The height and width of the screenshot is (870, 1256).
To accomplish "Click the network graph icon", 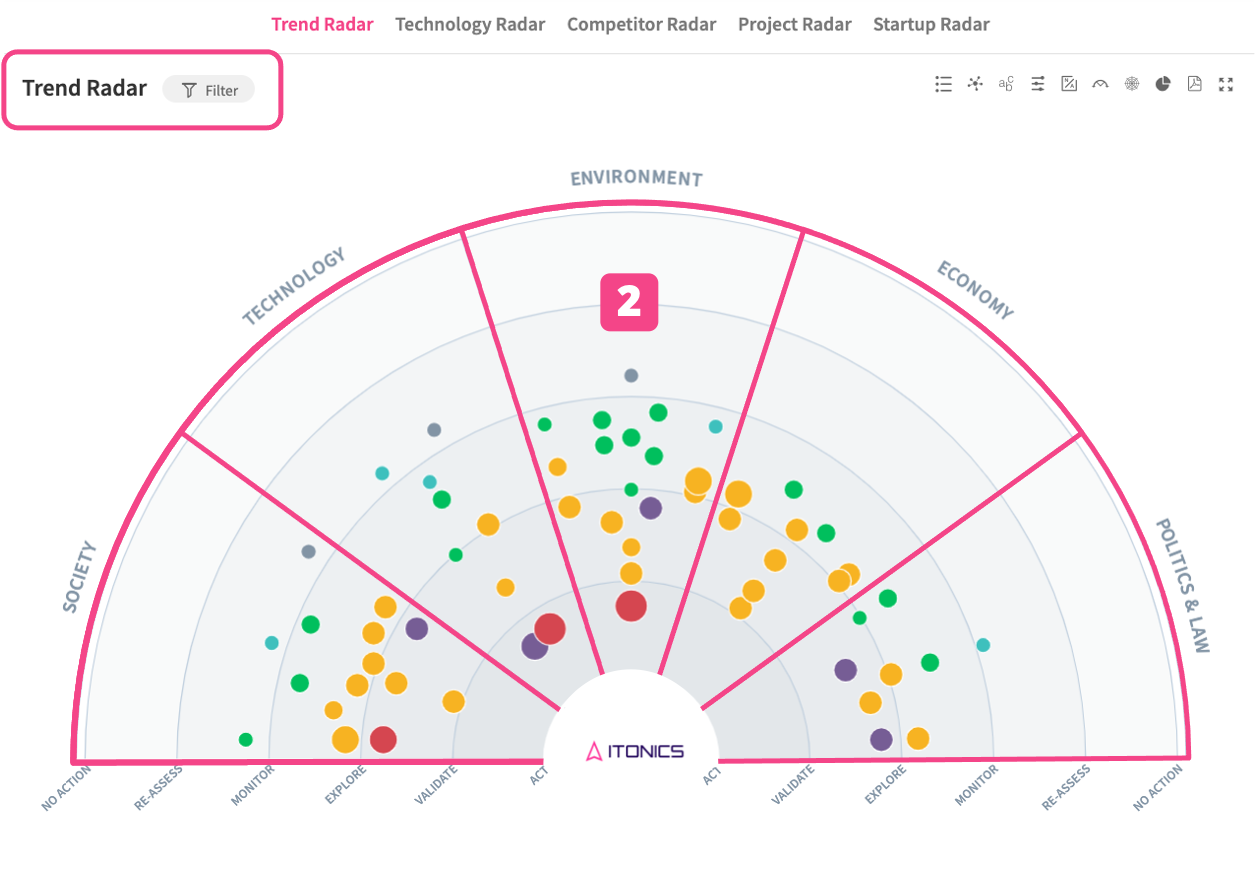I will [975, 85].
